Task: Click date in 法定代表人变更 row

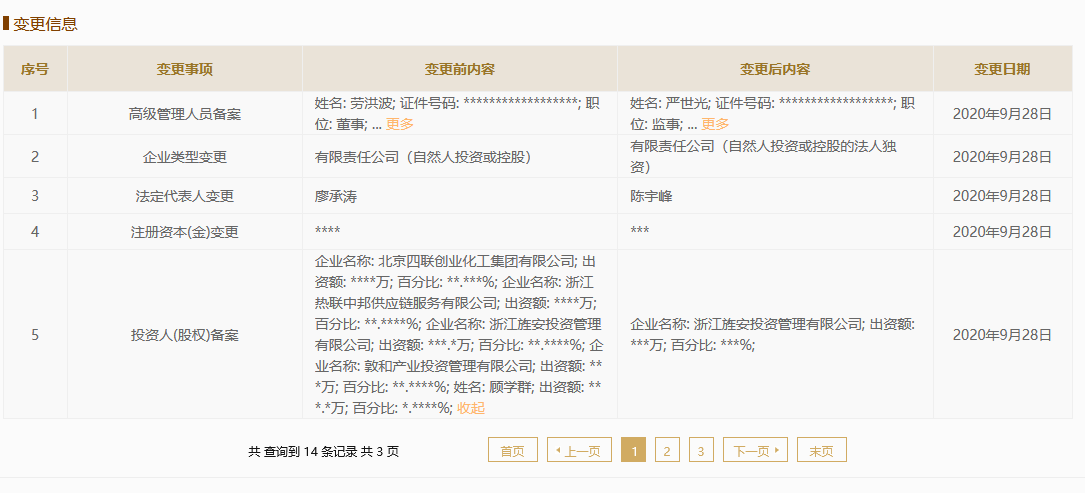Action: pos(1002,197)
